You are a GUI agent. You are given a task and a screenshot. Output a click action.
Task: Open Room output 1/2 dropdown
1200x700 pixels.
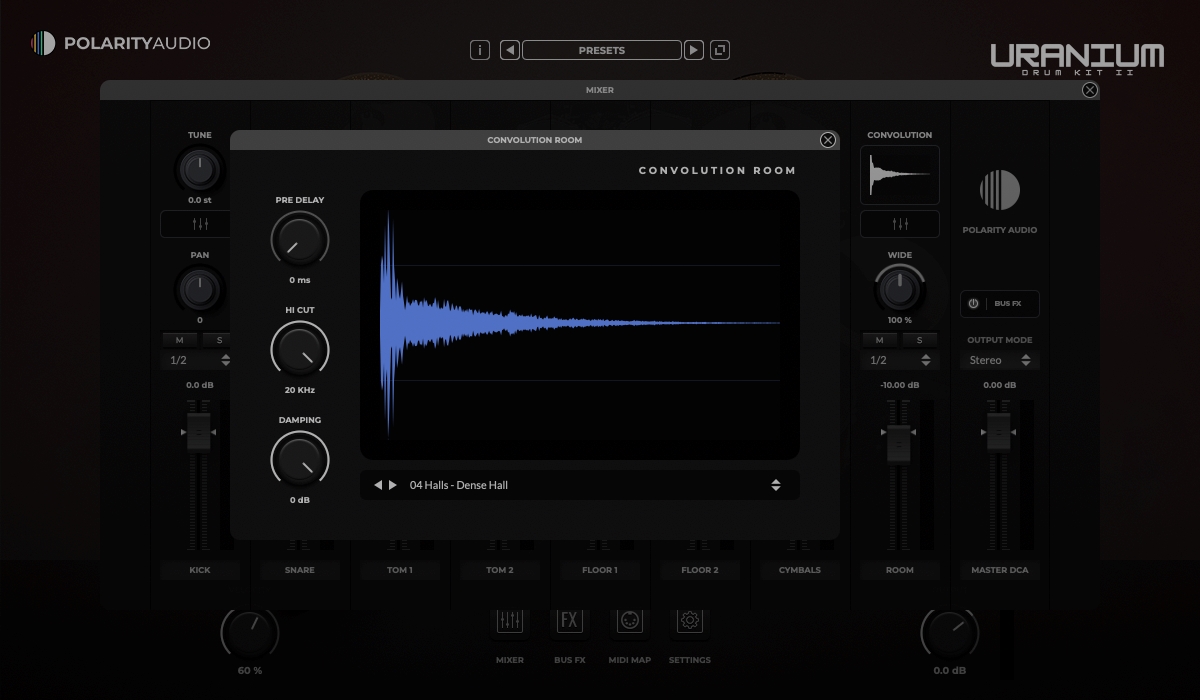[x=900, y=360]
